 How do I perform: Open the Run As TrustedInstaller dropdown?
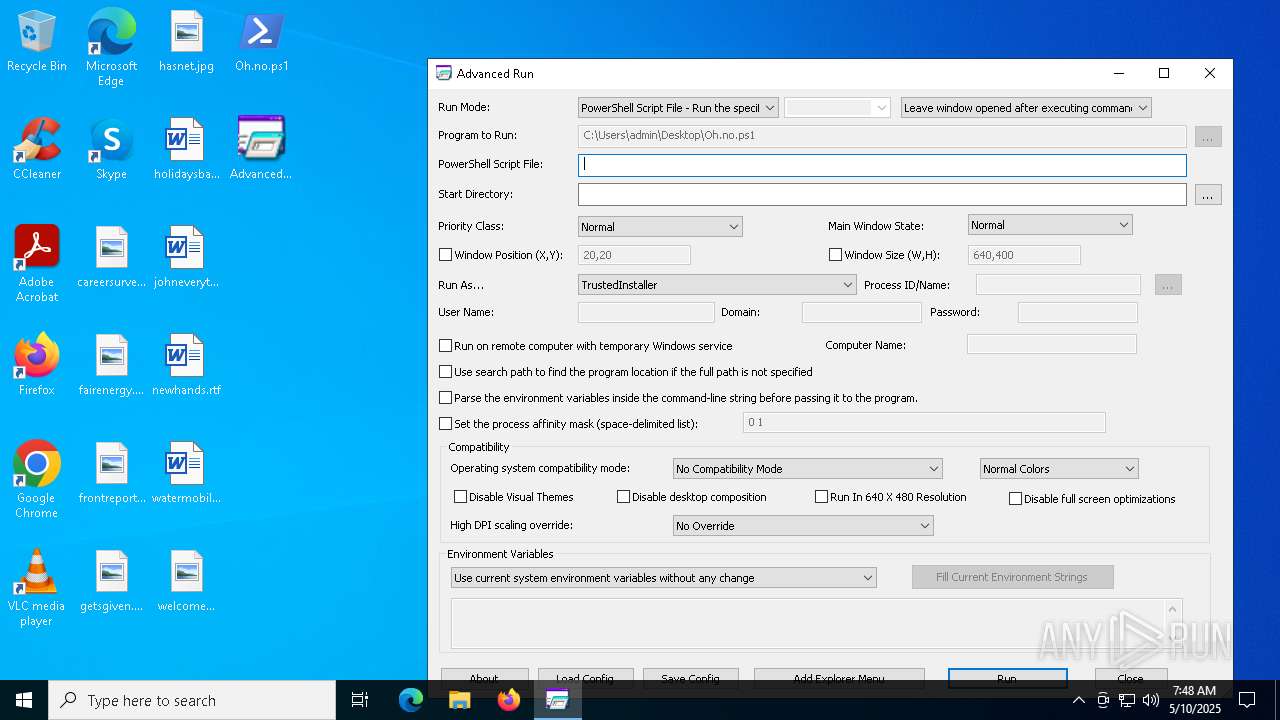[717, 285]
